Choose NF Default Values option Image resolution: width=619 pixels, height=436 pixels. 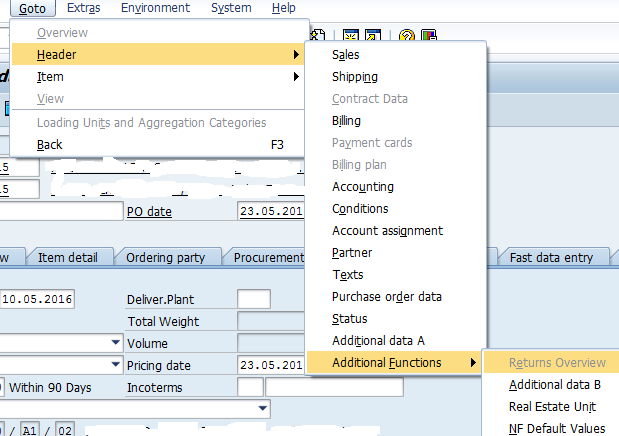point(556,429)
